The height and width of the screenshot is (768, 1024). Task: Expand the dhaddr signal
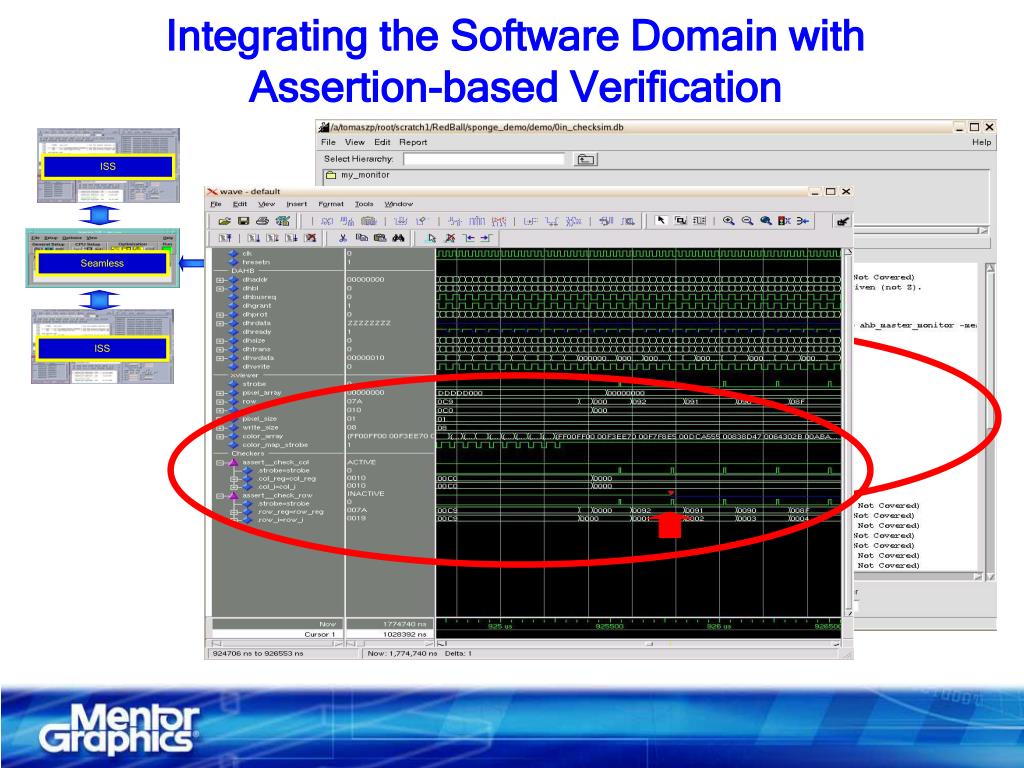(220, 280)
